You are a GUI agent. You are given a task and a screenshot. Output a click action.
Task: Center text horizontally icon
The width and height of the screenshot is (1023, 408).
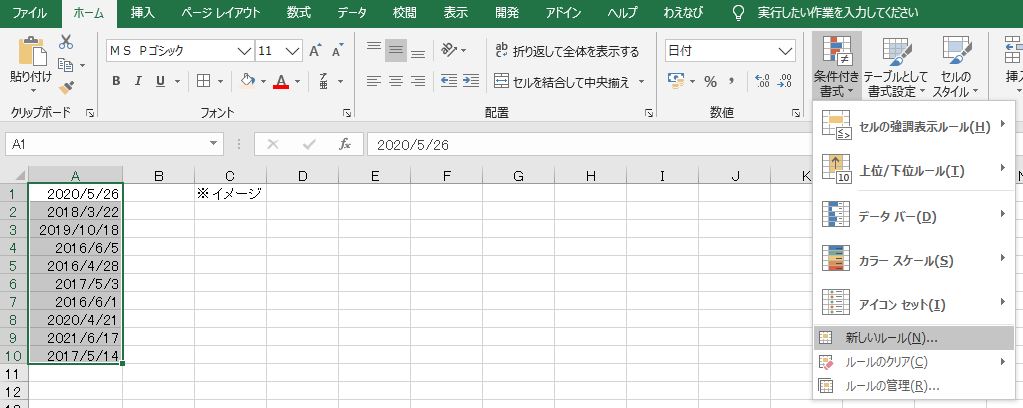tap(396, 82)
